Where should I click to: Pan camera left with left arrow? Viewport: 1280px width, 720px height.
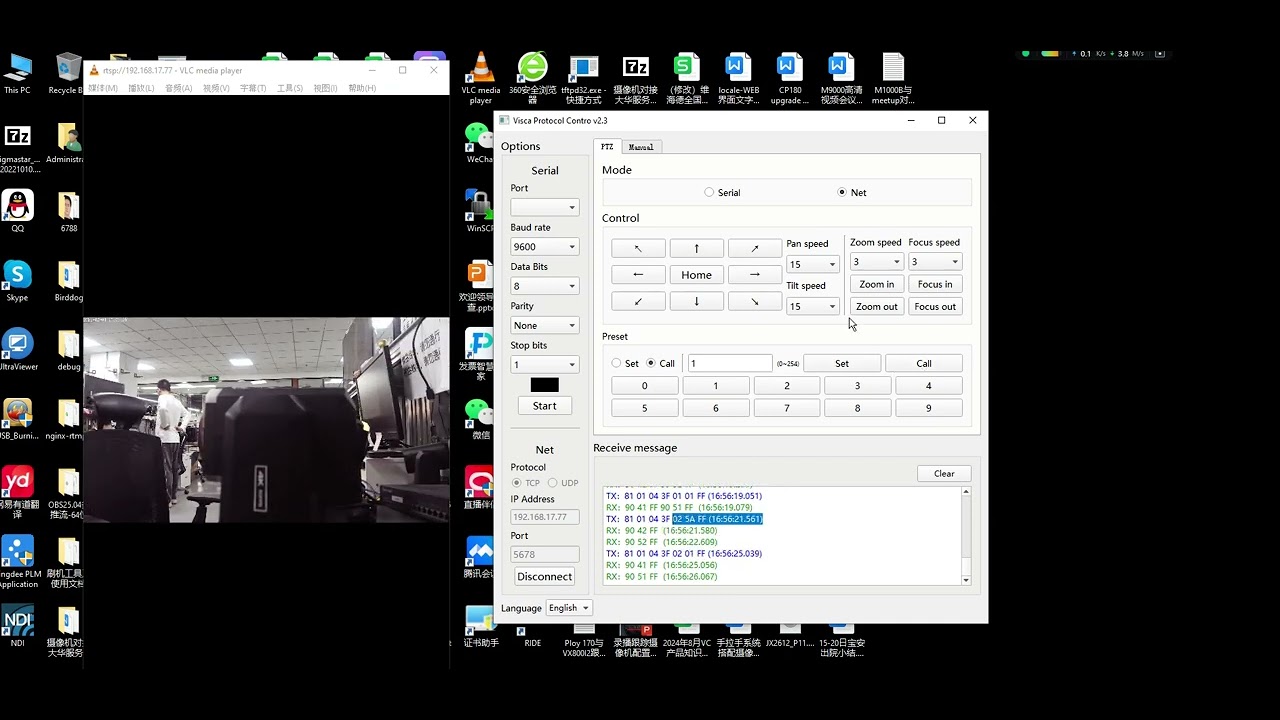[x=638, y=275]
